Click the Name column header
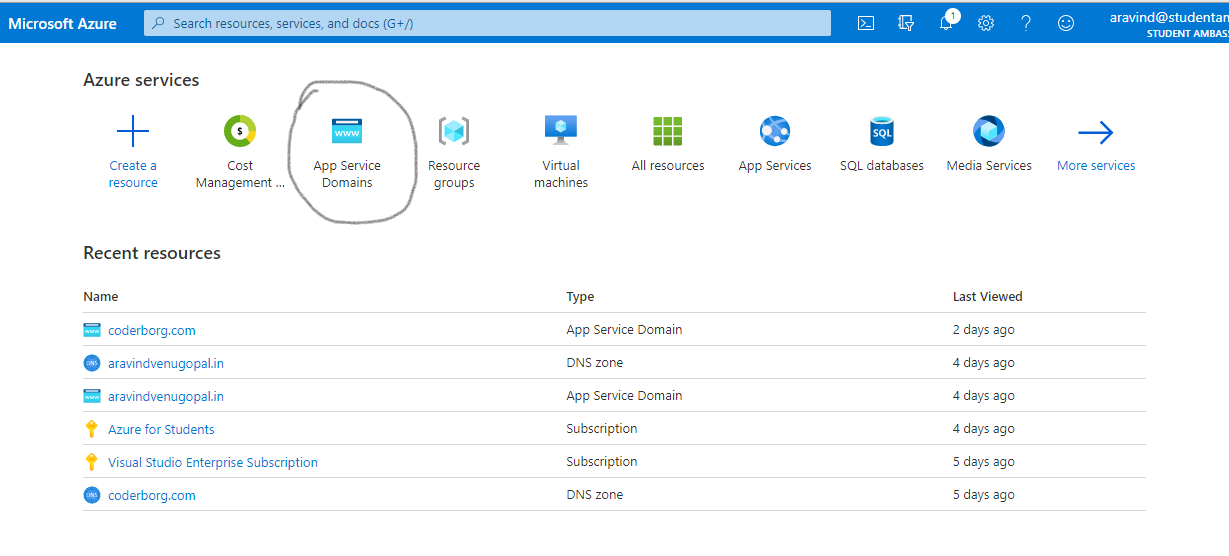 tap(101, 297)
